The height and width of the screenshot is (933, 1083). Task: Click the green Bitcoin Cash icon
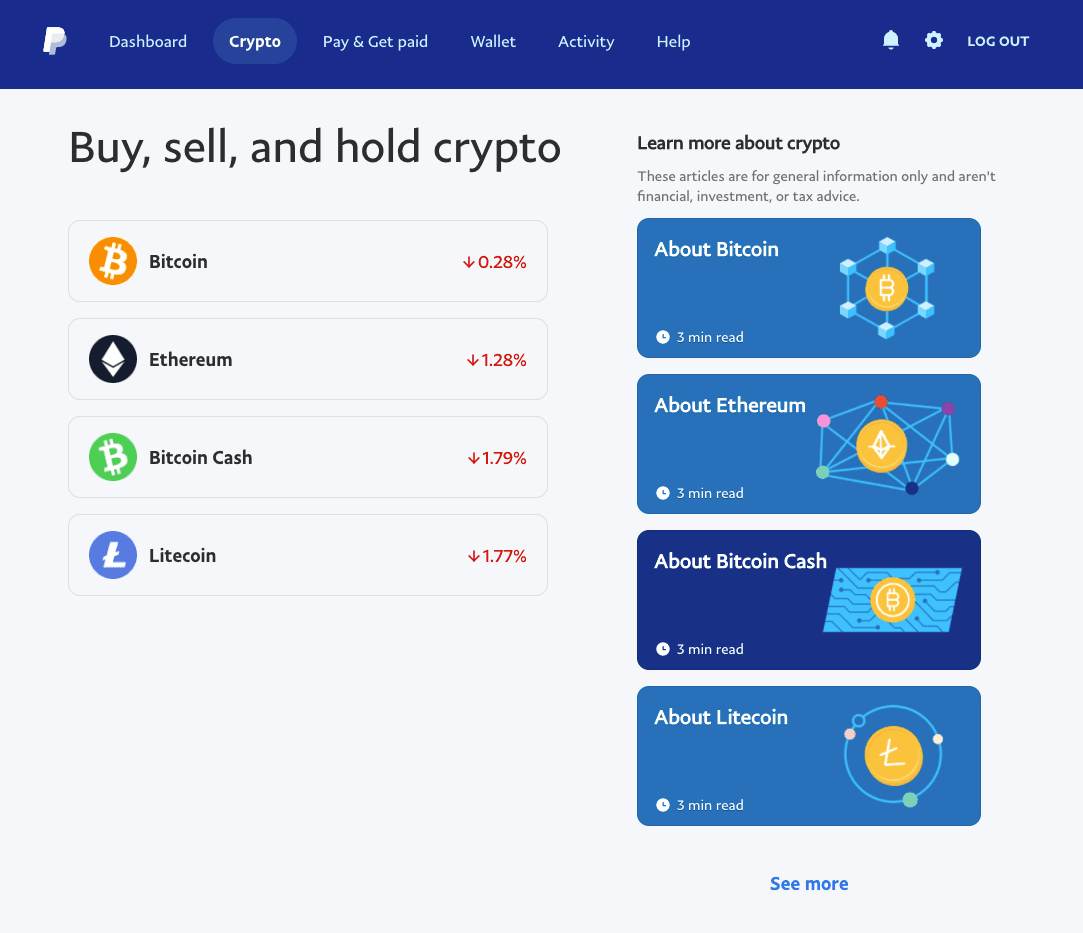point(113,457)
